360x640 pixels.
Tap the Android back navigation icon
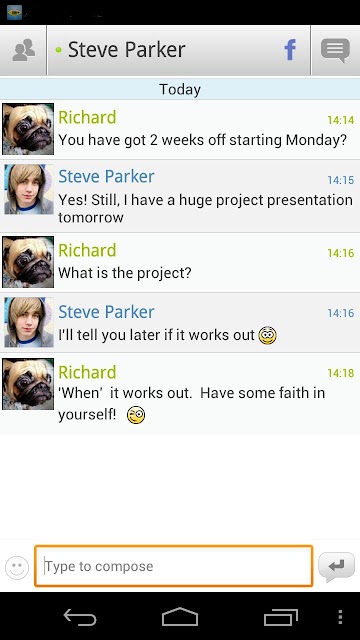tap(80, 617)
